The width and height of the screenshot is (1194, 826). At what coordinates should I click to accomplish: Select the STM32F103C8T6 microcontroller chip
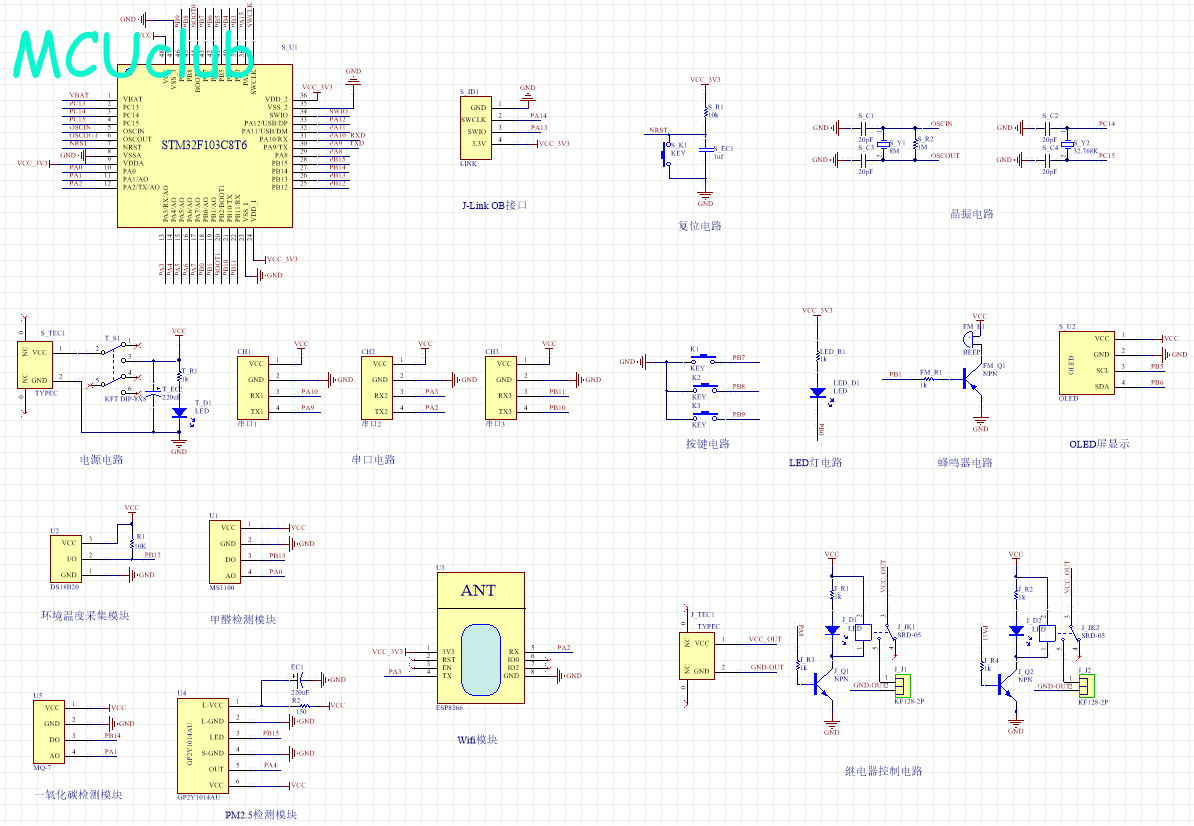click(x=205, y=145)
